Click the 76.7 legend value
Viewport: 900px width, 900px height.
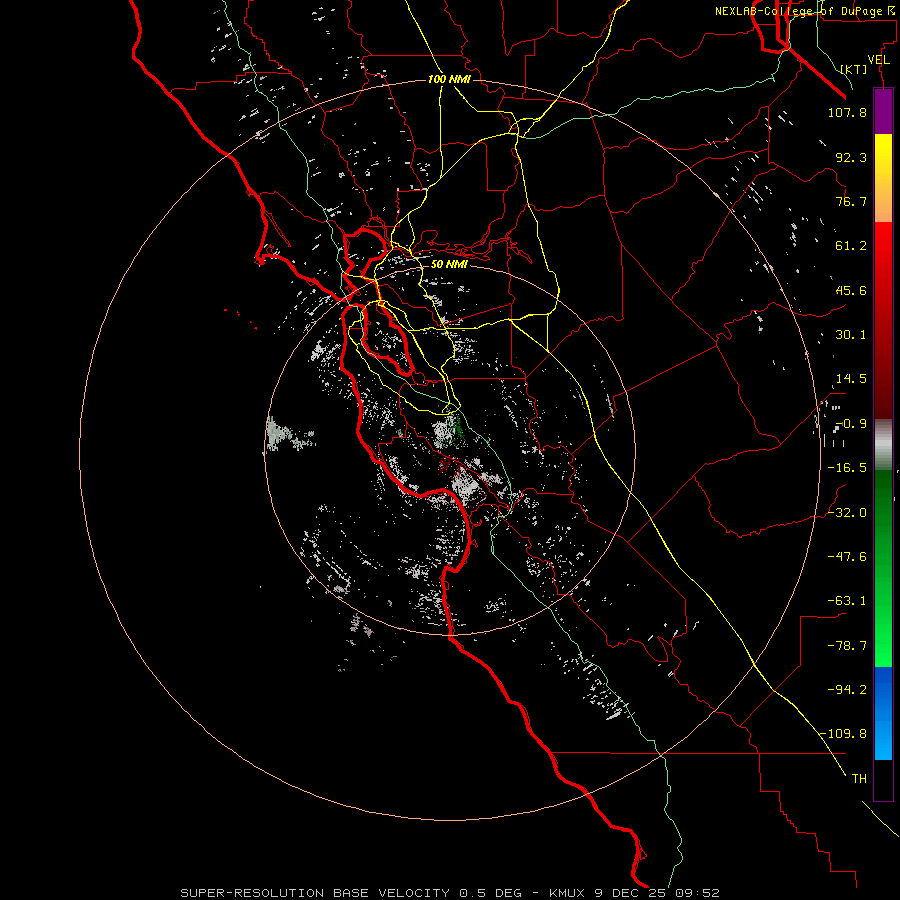point(851,201)
